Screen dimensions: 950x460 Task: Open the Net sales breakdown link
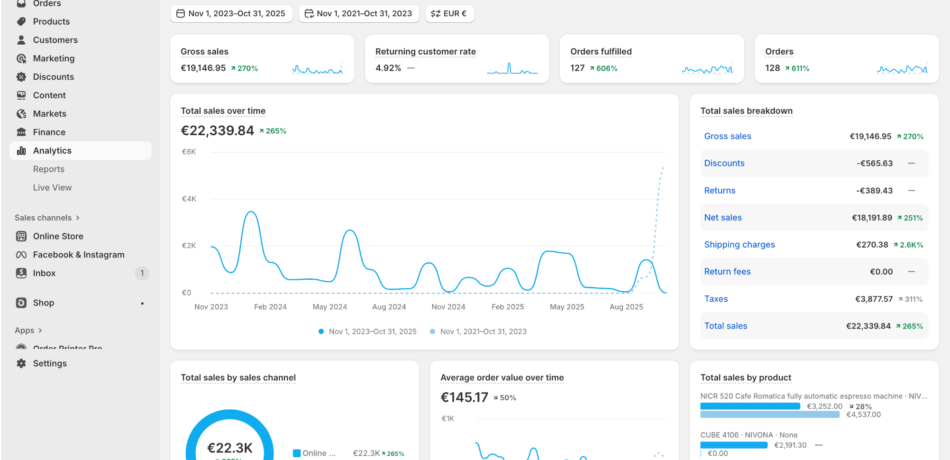(722, 217)
